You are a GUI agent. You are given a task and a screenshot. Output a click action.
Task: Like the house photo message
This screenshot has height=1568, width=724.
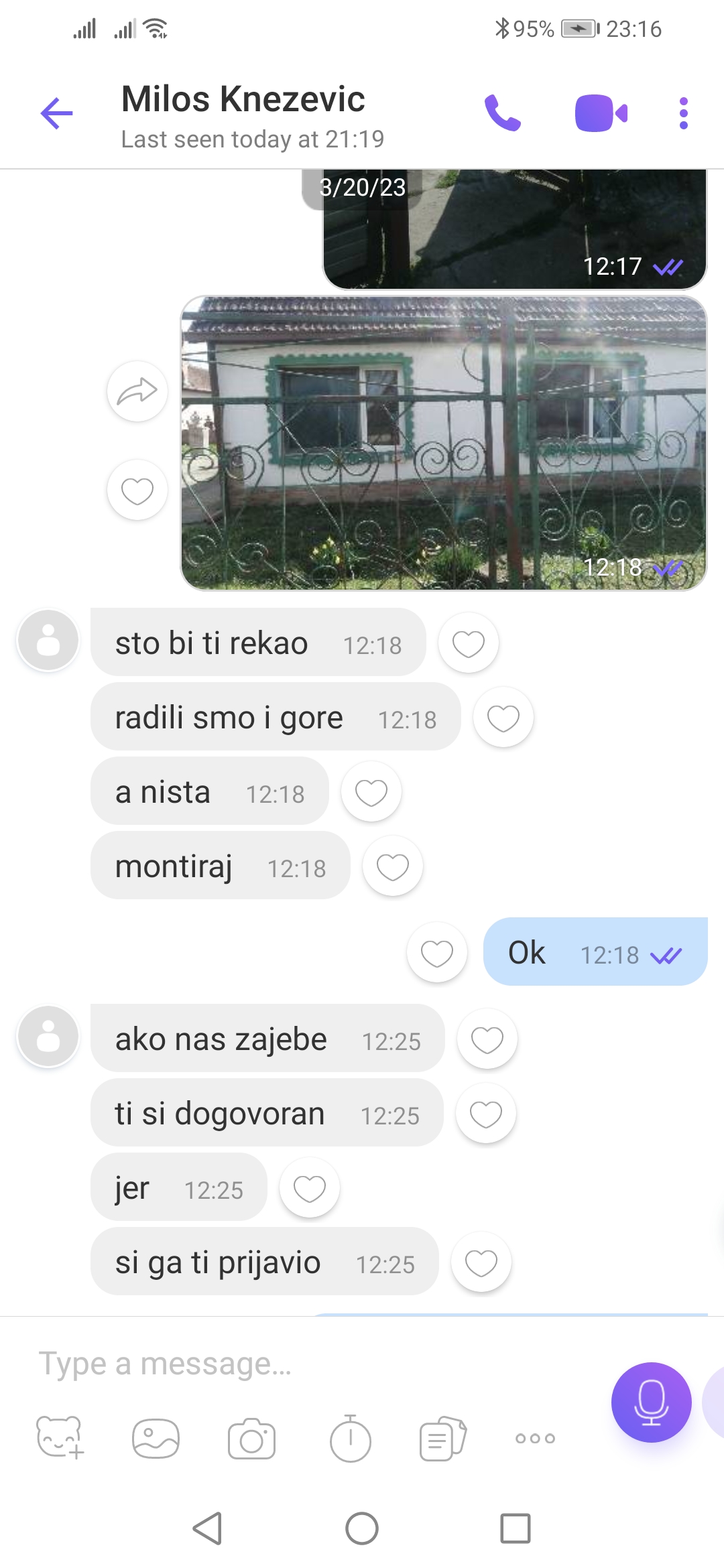tap(137, 491)
